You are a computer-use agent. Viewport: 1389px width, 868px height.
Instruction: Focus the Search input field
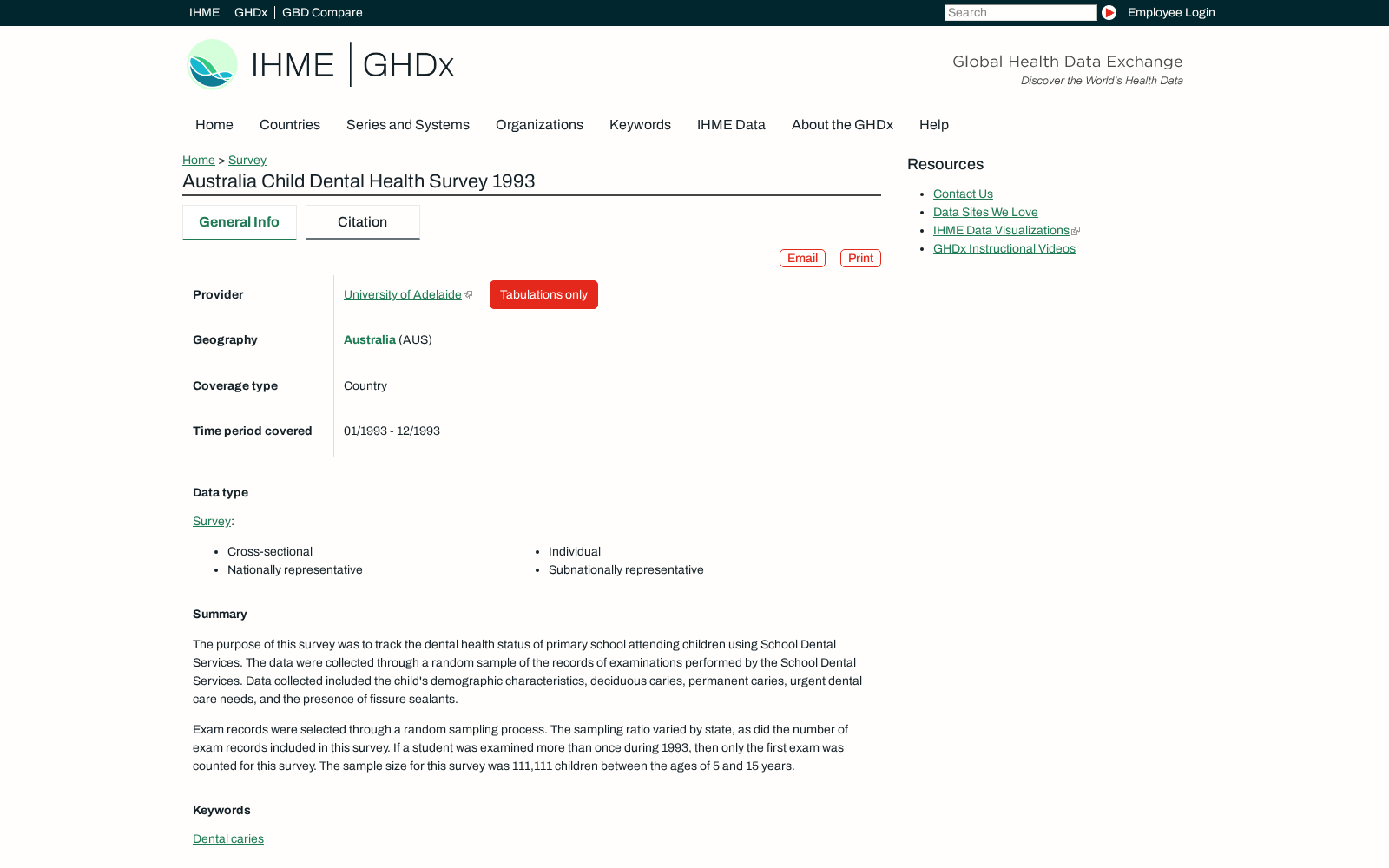point(1020,12)
